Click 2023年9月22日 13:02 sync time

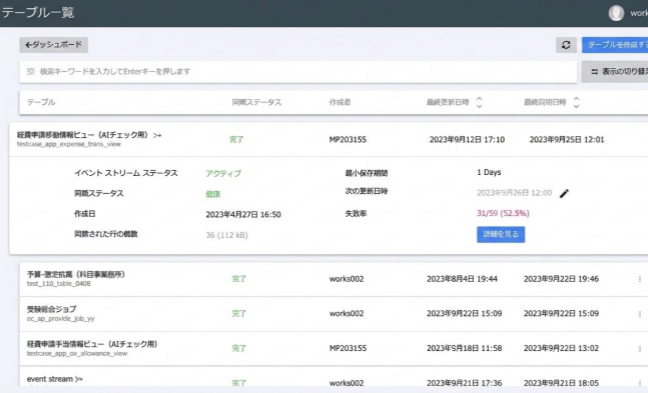[x=561, y=348]
